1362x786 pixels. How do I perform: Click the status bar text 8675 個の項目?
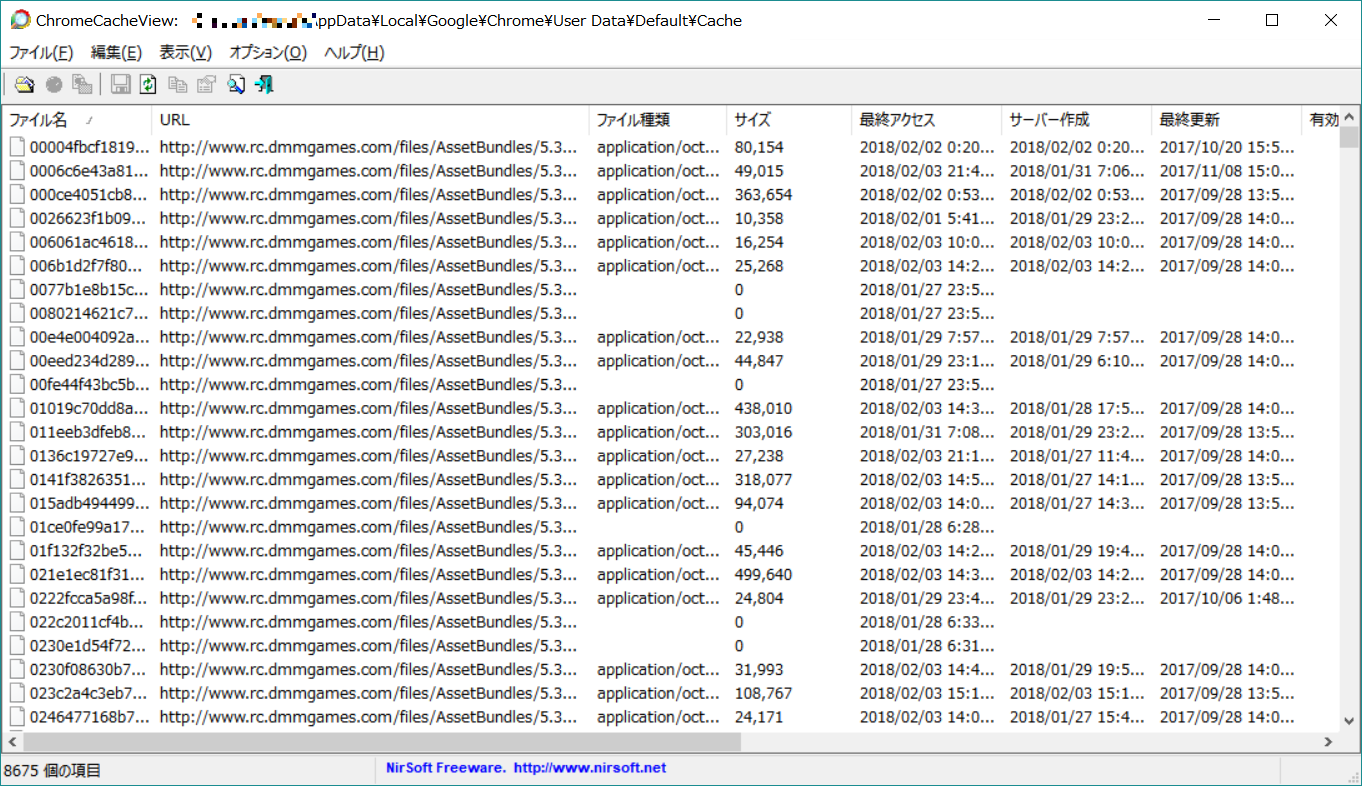point(52,771)
